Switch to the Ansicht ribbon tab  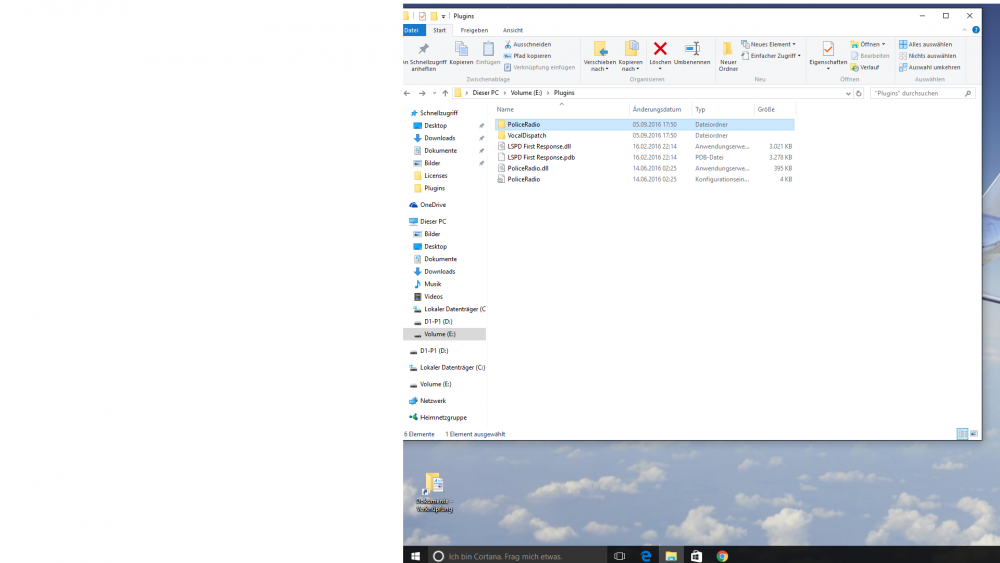pyautogui.click(x=513, y=30)
